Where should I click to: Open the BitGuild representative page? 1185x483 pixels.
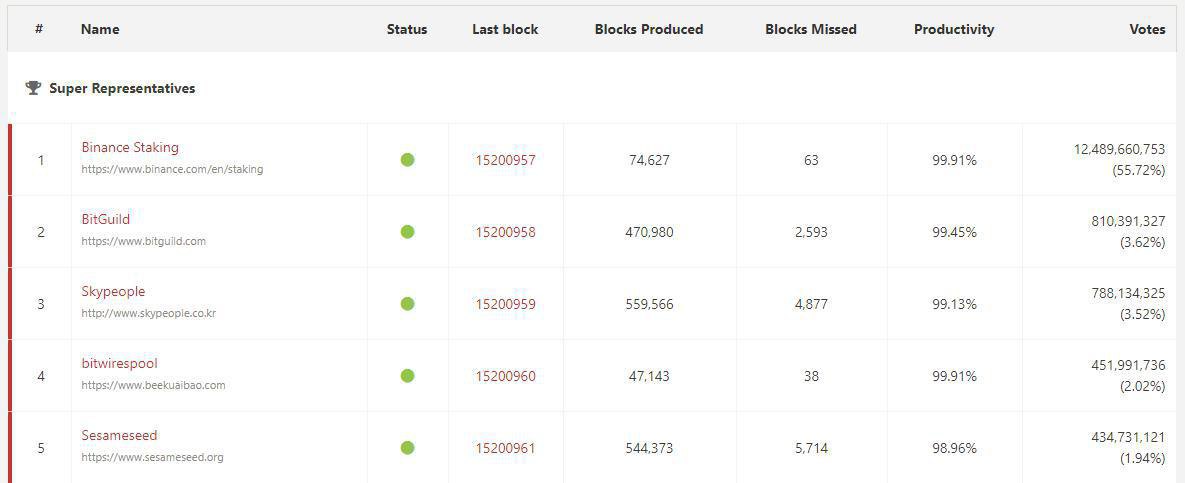click(x=106, y=219)
